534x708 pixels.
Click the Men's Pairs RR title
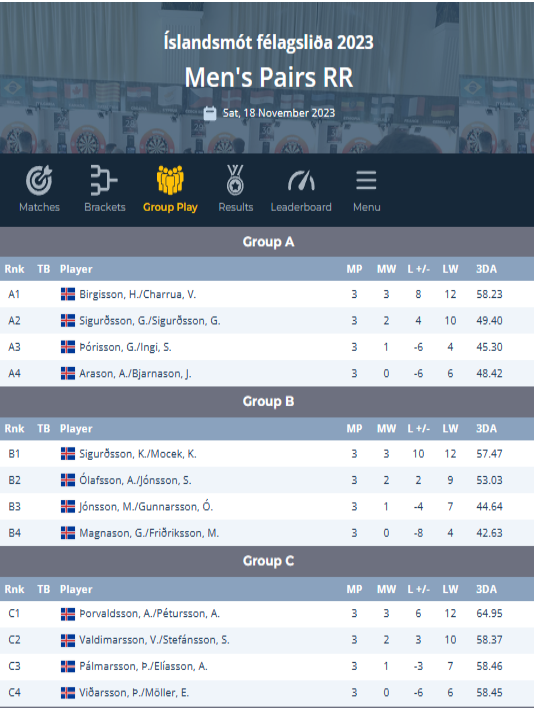coord(269,77)
